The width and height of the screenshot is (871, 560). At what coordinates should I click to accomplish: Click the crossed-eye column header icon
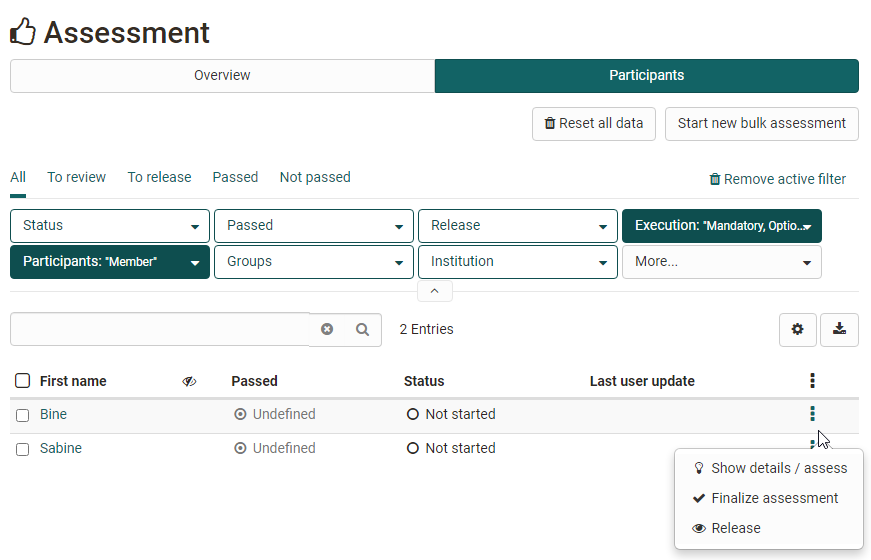click(x=189, y=381)
